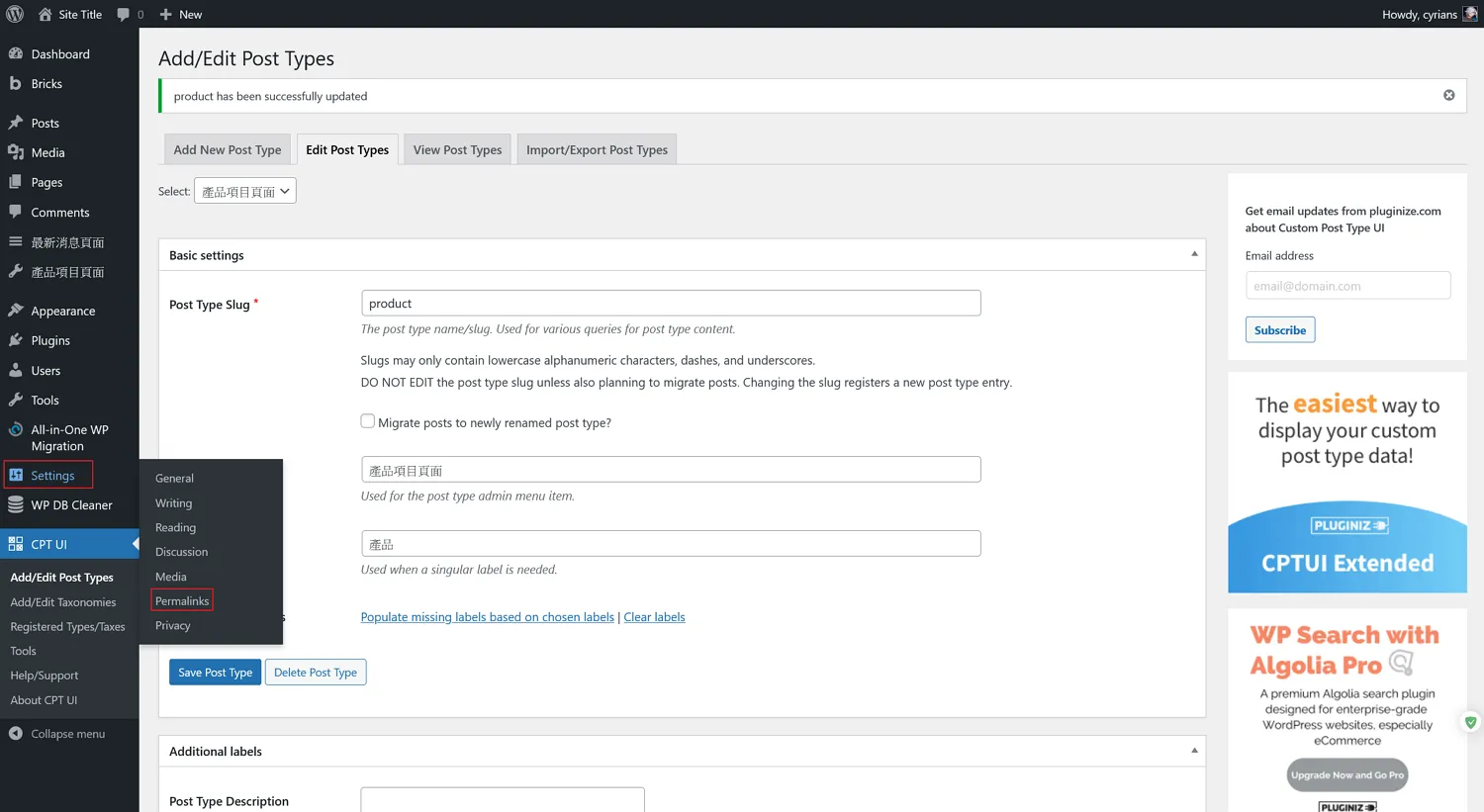Open the WP DB Cleaner database icon

pos(16,504)
